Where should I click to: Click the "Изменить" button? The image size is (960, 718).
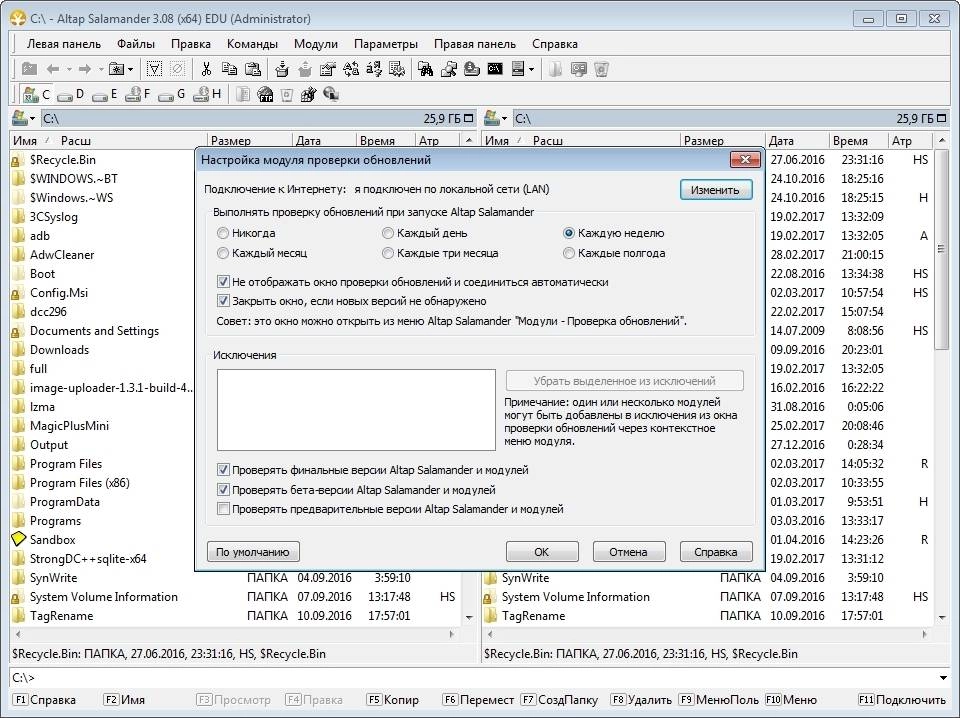(716, 190)
